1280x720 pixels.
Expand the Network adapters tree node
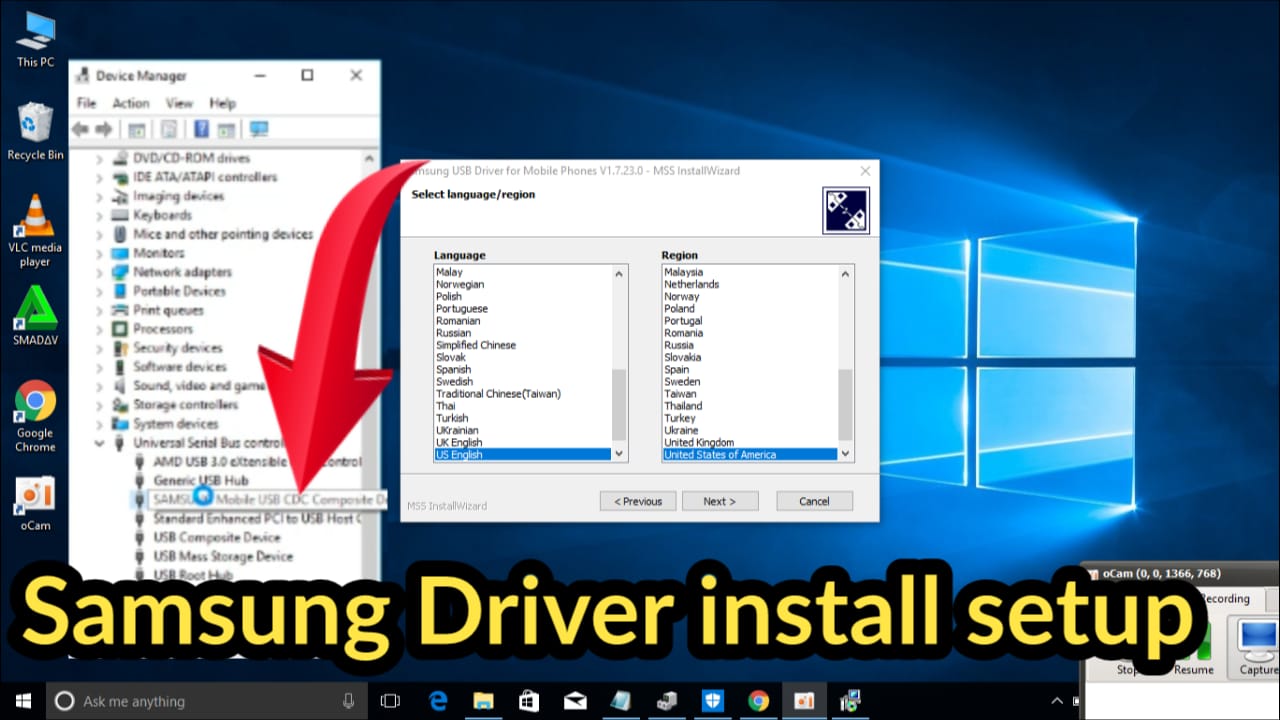coord(99,273)
